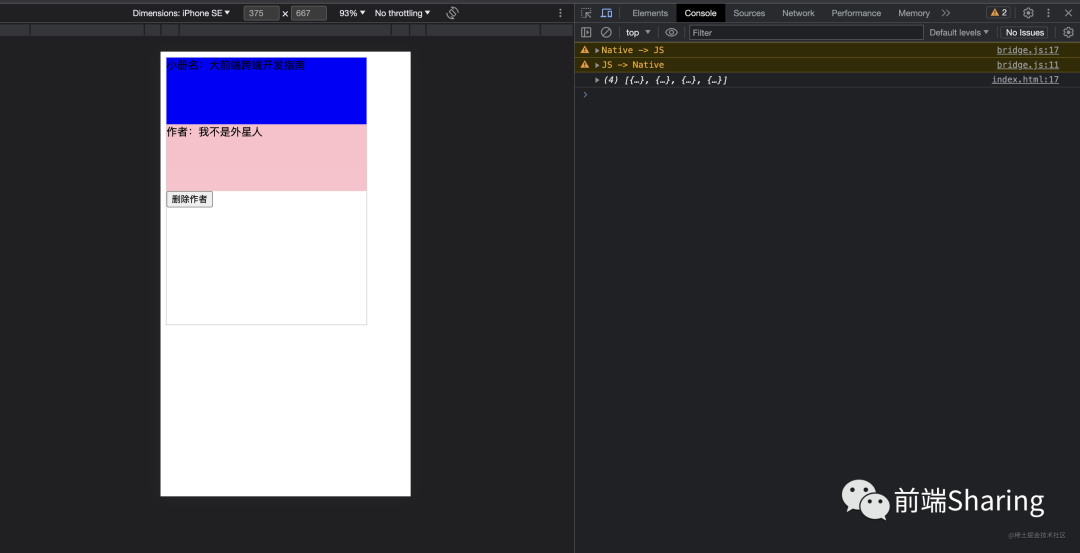The width and height of the screenshot is (1080, 553).
Task: Open the Memory tab
Action: tap(913, 13)
